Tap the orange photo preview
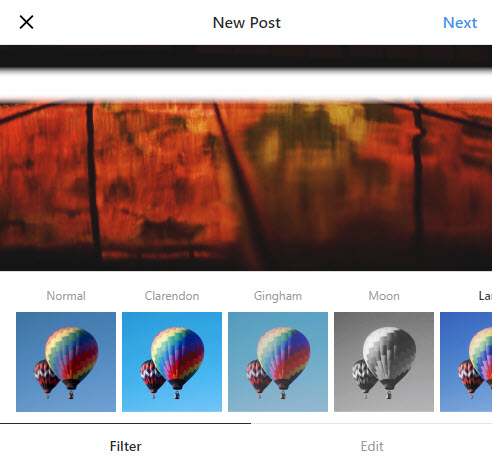Screen dimensions: 492x465 pyautogui.click(x=246, y=158)
